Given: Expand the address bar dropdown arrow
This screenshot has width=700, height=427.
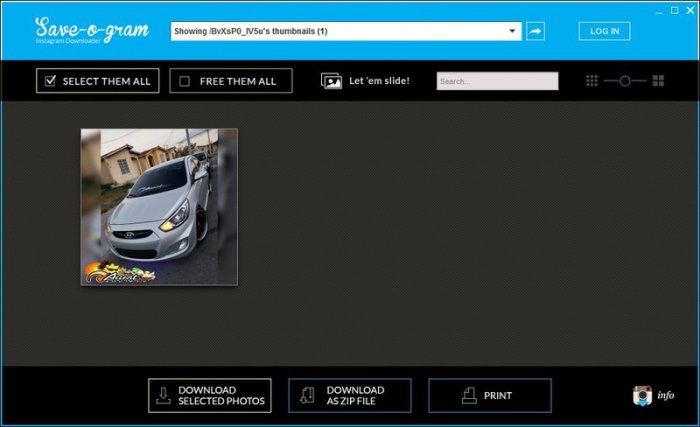Looking at the screenshot, I should click(513, 31).
